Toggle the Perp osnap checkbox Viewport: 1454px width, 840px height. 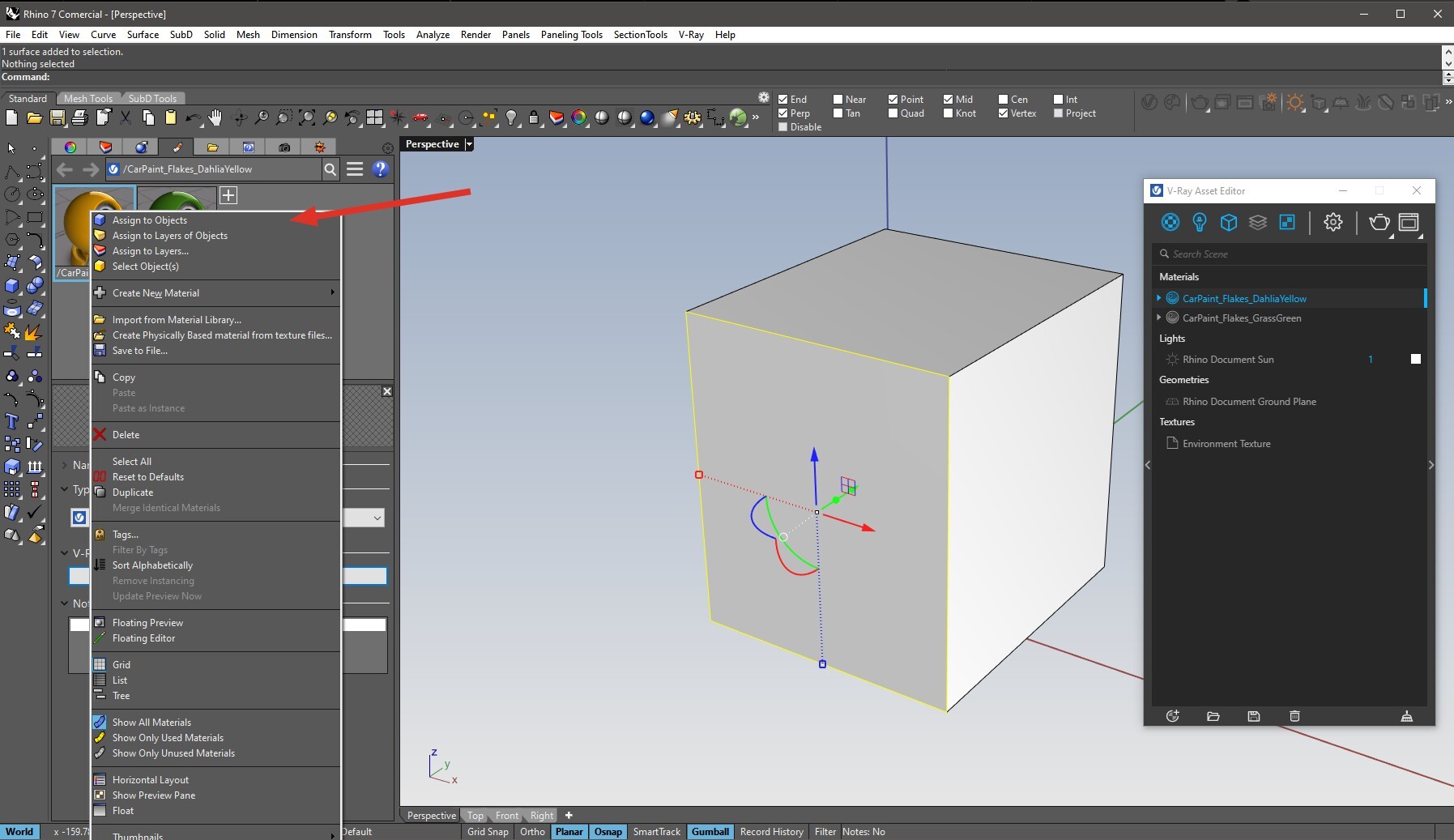point(783,113)
